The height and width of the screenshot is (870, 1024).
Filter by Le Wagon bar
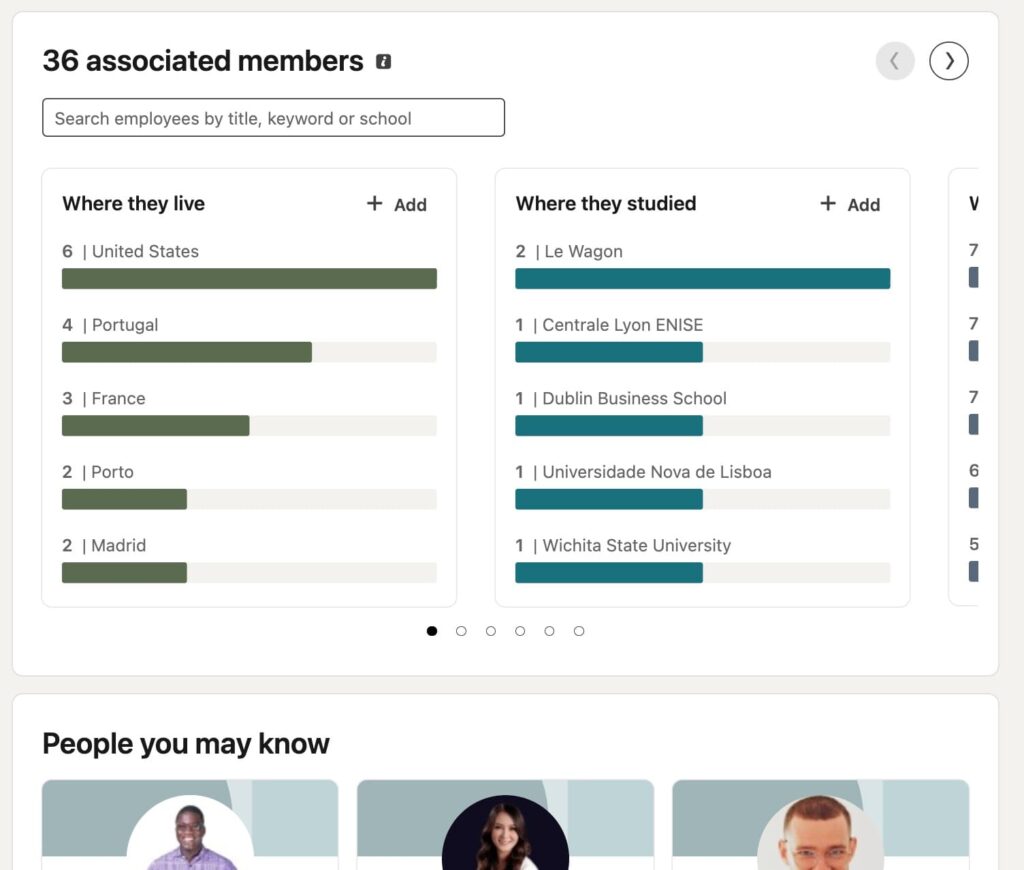click(x=703, y=278)
